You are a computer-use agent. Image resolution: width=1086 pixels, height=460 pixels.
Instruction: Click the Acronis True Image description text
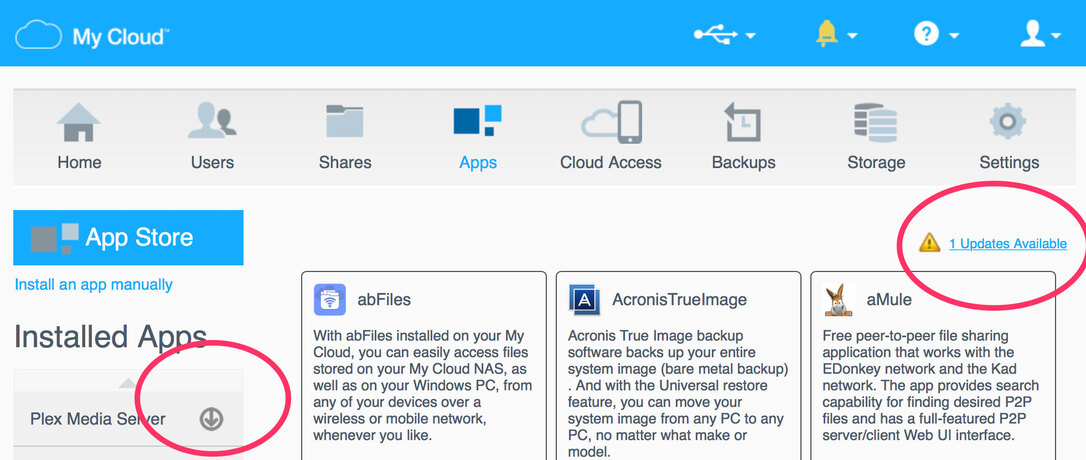[x=678, y=393]
